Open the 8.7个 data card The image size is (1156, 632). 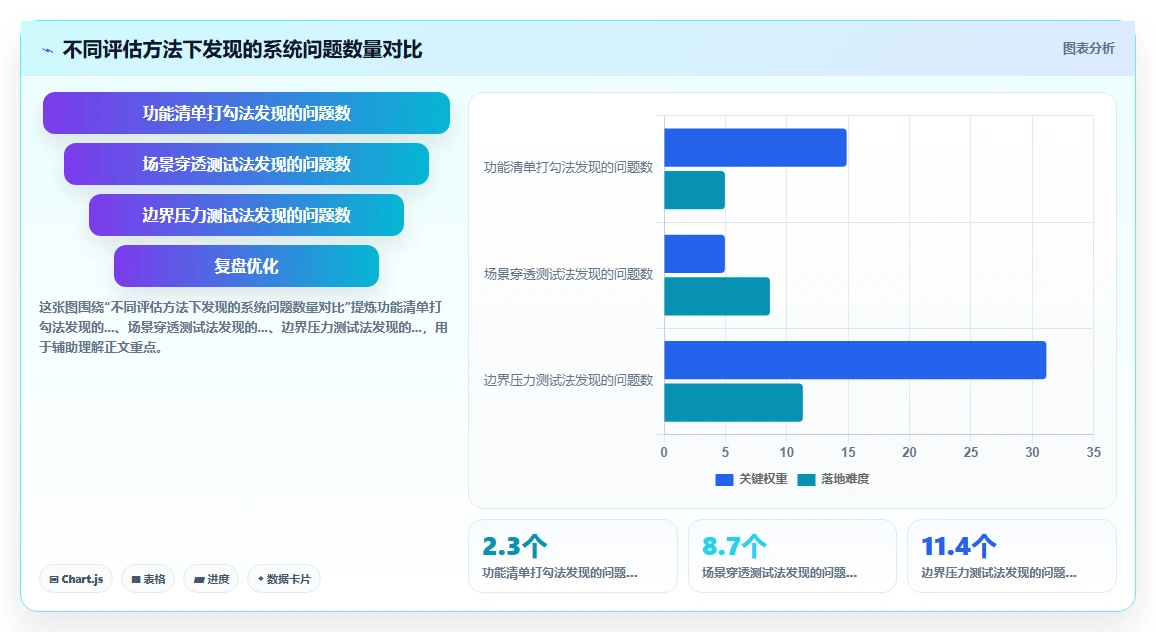[x=793, y=556]
